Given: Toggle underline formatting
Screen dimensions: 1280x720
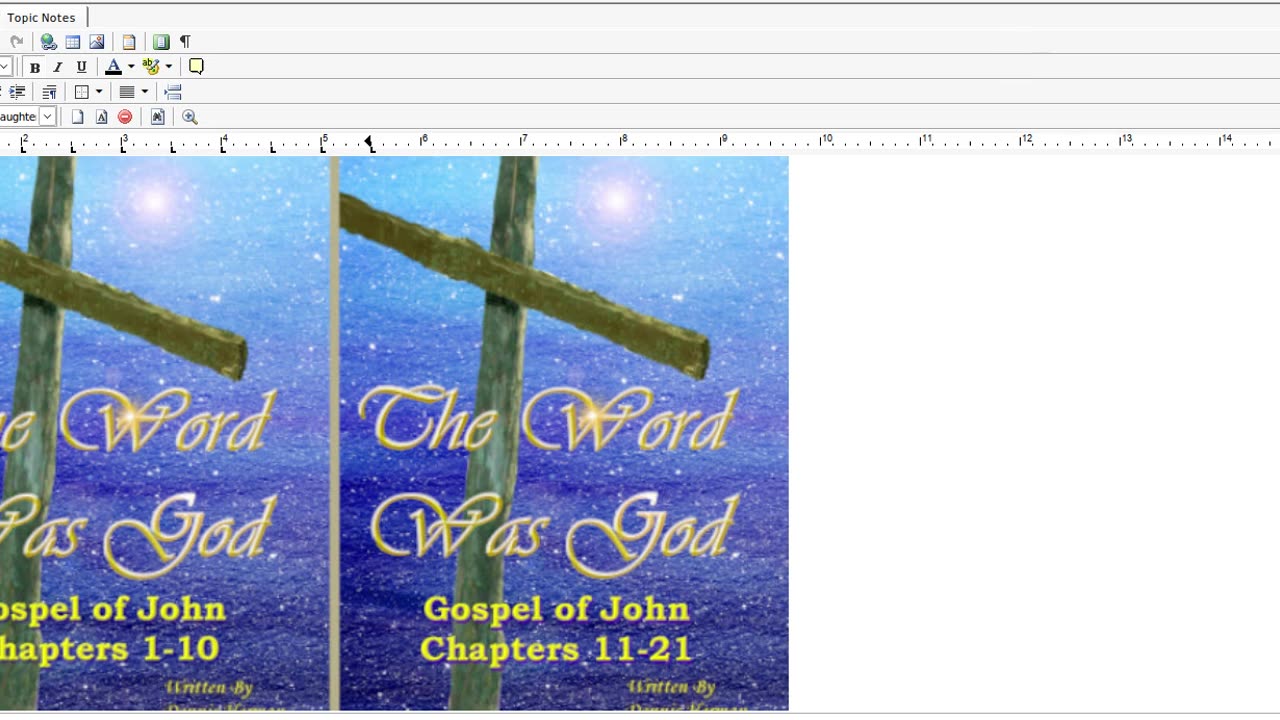Looking at the screenshot, I should point(82,67).
